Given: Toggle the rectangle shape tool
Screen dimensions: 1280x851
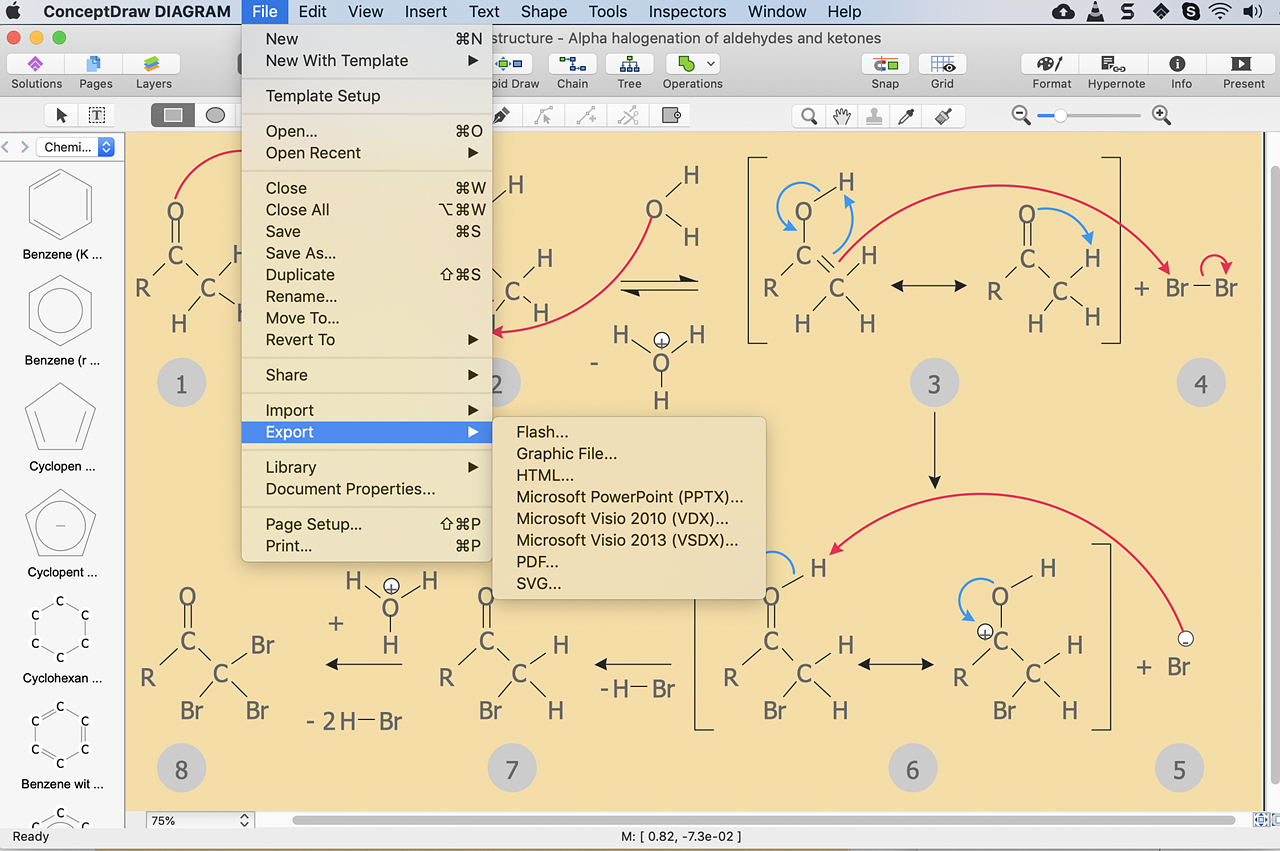Looking at the screenshot, I should tap(174, 115).
